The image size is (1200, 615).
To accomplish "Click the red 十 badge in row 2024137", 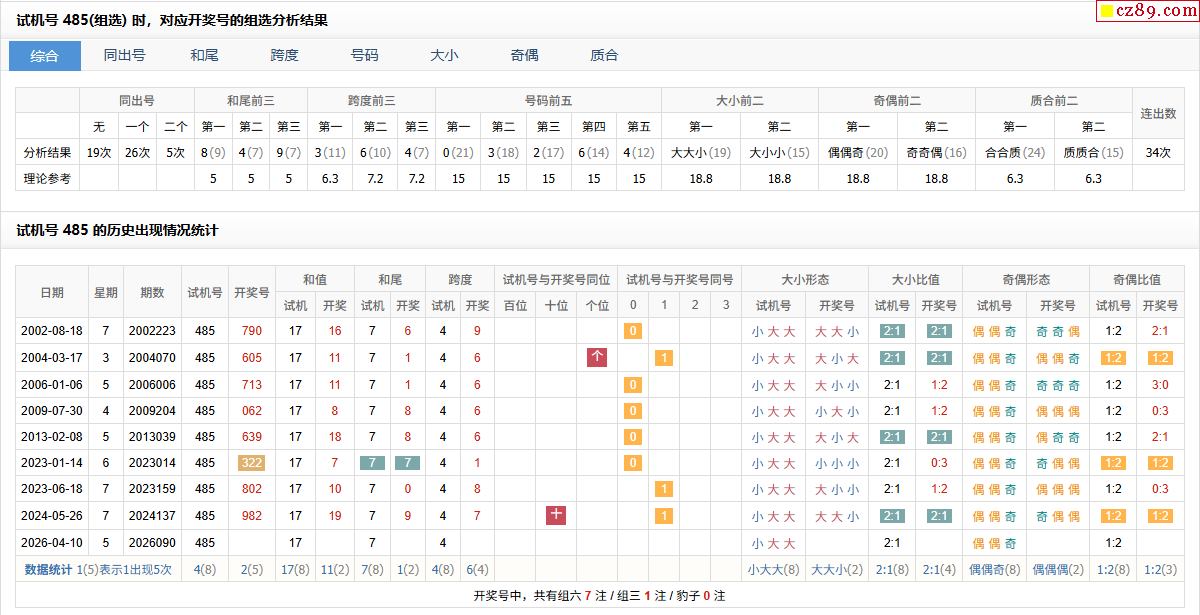I will tap(556, 515).
